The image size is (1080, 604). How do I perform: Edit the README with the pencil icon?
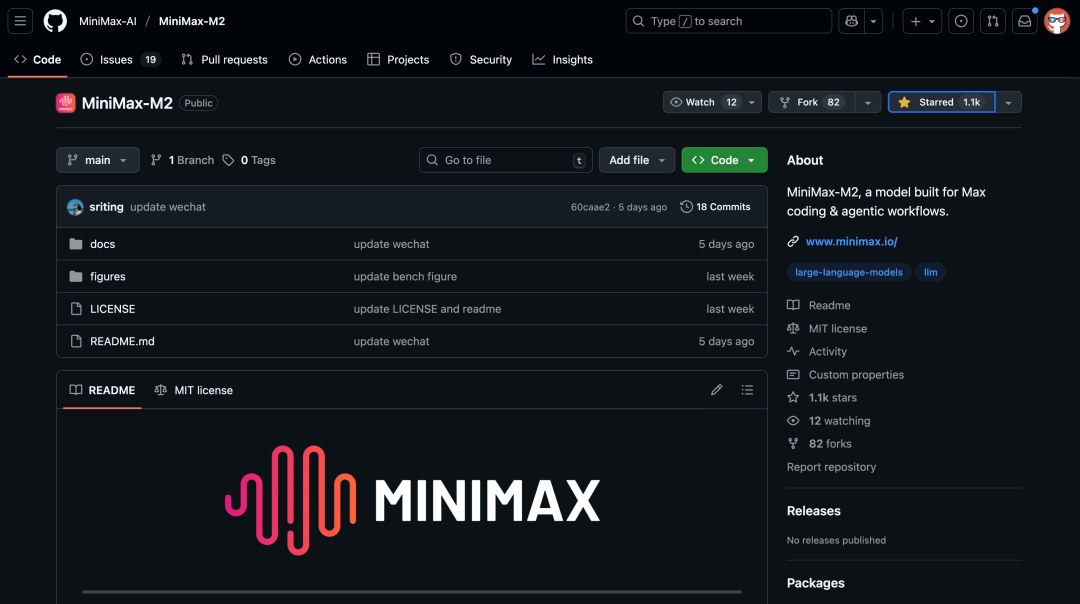point(716,390)
